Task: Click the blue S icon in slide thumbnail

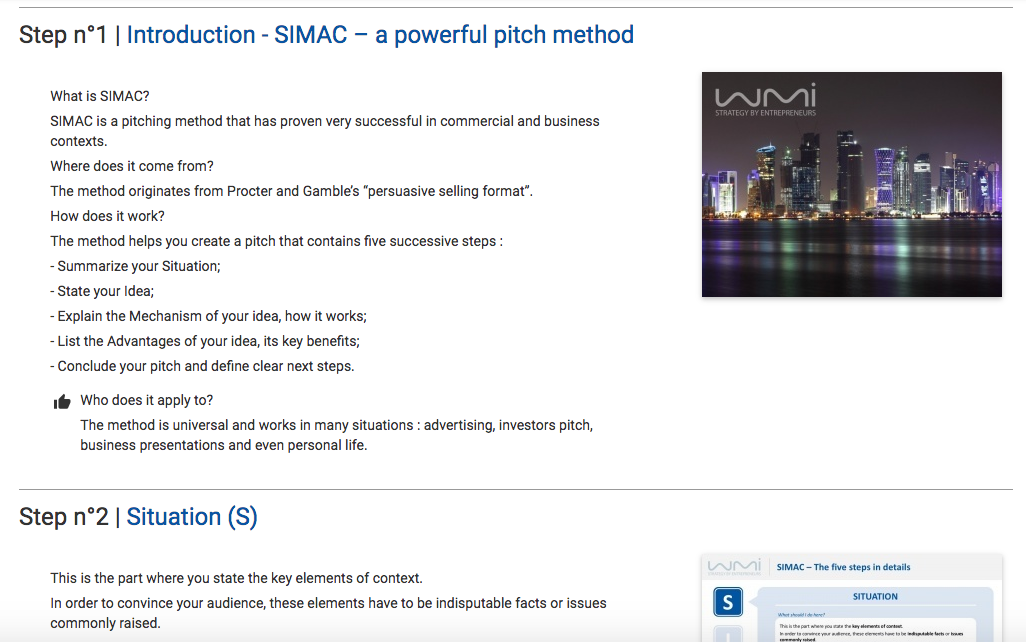Action: [x=728, y=602]
